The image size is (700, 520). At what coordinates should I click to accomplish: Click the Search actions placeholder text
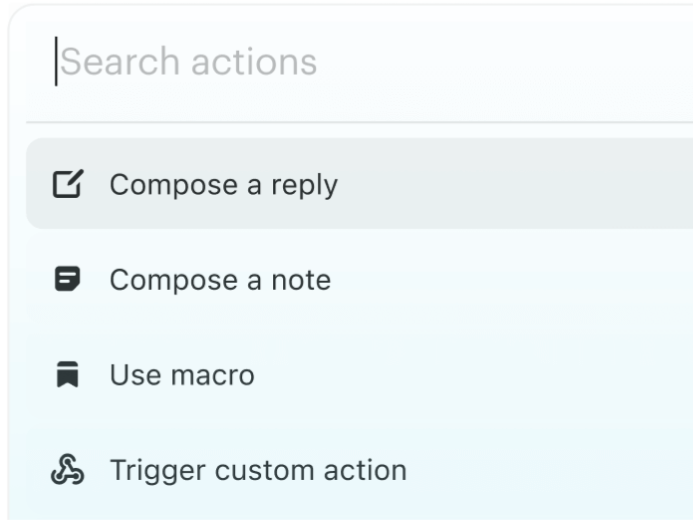pyautogui.click(x=189, y=62)
